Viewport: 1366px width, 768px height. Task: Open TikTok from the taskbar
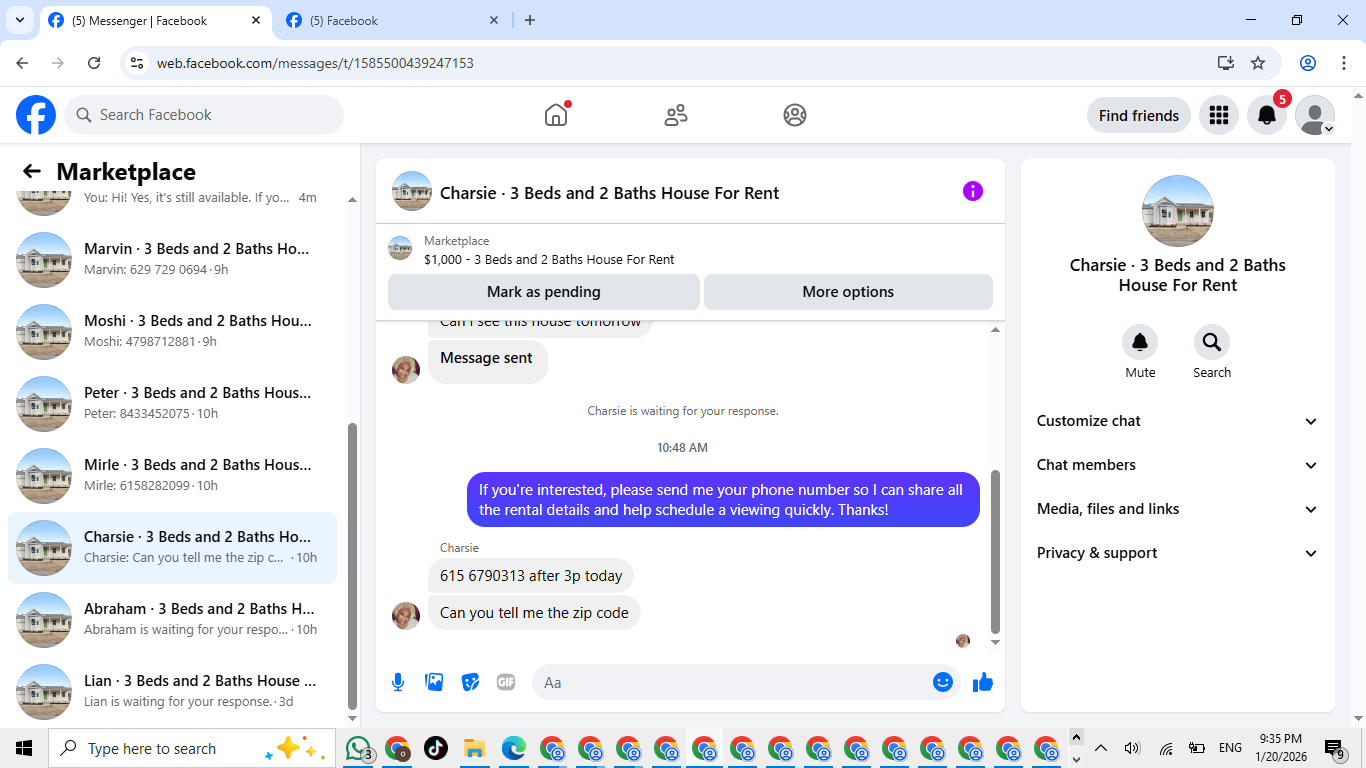435,748
